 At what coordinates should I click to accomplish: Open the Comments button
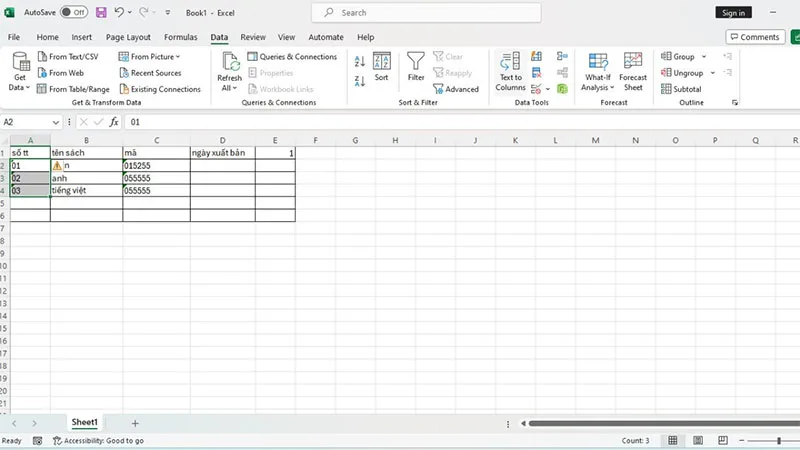(755, 37)
